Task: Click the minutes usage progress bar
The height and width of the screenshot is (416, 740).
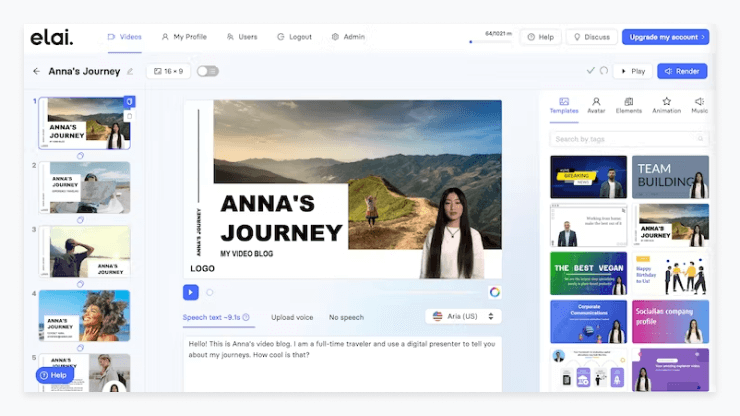Action: 491,42
